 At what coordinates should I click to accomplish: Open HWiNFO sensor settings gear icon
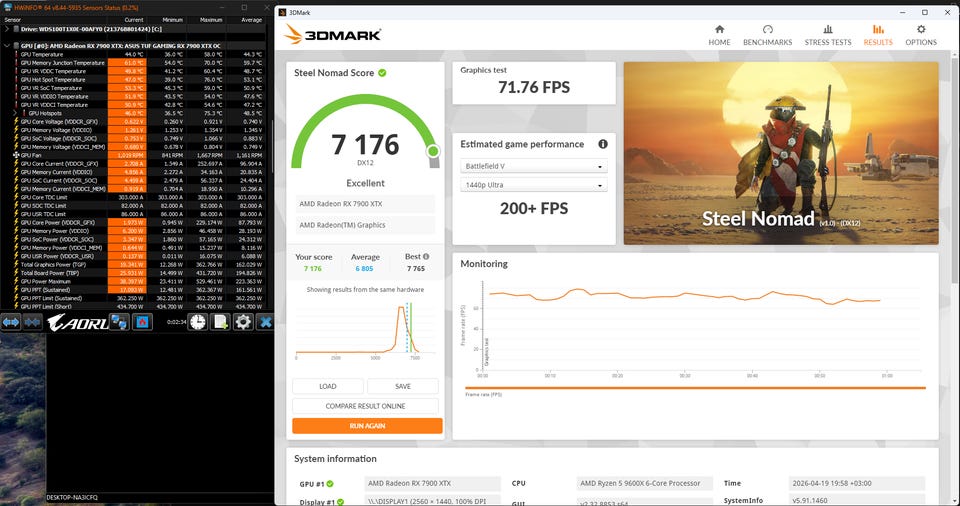[x=243, y=322]
